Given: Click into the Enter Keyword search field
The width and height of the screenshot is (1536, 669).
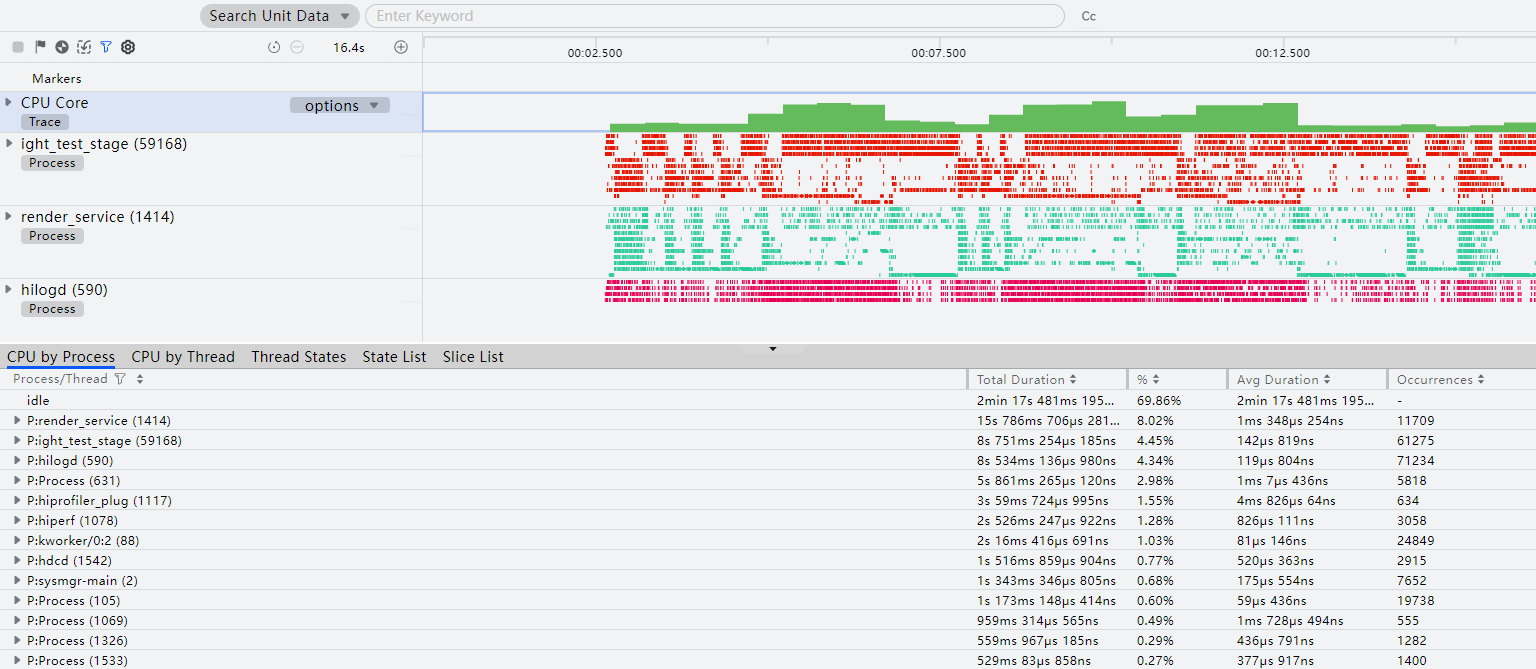Looking at the screenshot, I should pos(715,16).
